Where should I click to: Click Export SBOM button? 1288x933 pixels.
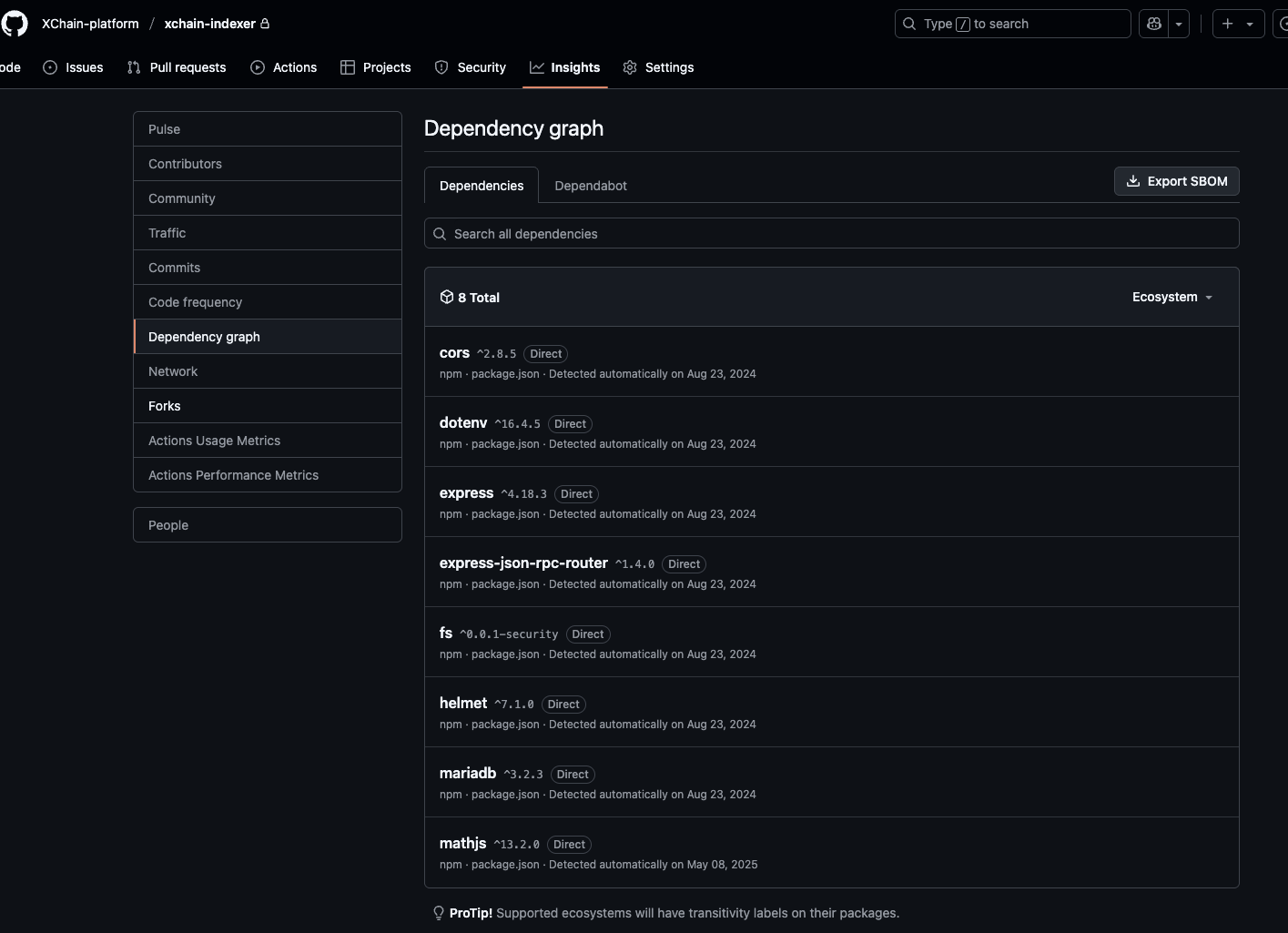(x=1176, y=181)
